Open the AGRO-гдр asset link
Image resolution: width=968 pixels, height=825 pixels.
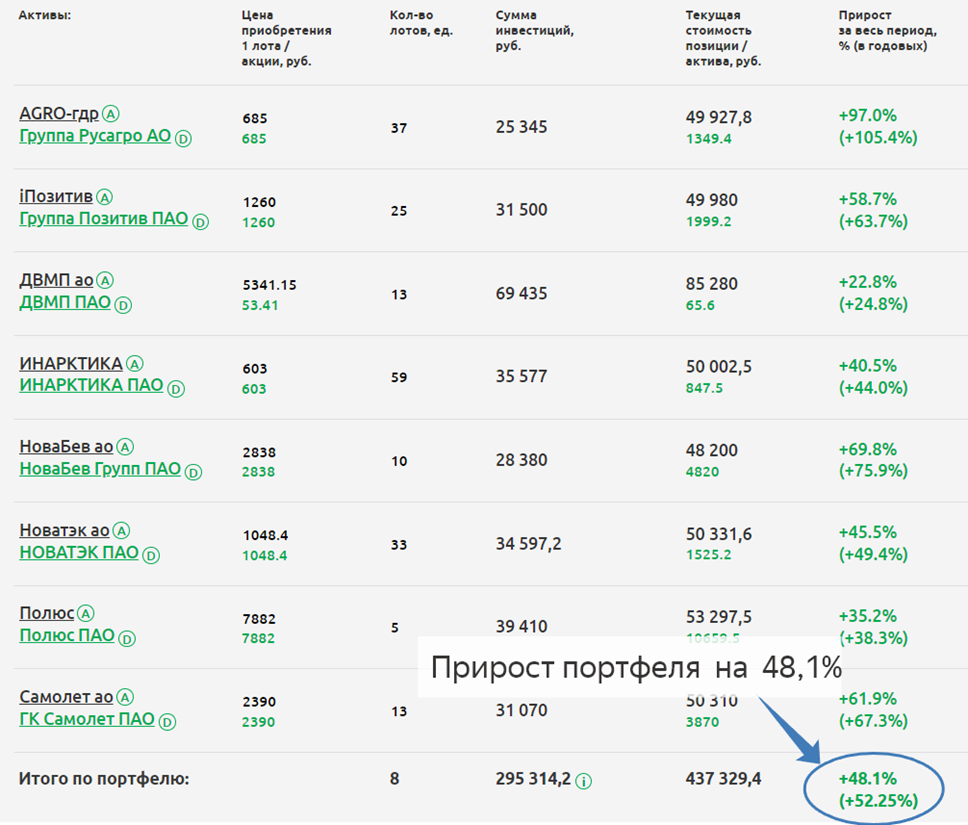(x=59, y=113)
